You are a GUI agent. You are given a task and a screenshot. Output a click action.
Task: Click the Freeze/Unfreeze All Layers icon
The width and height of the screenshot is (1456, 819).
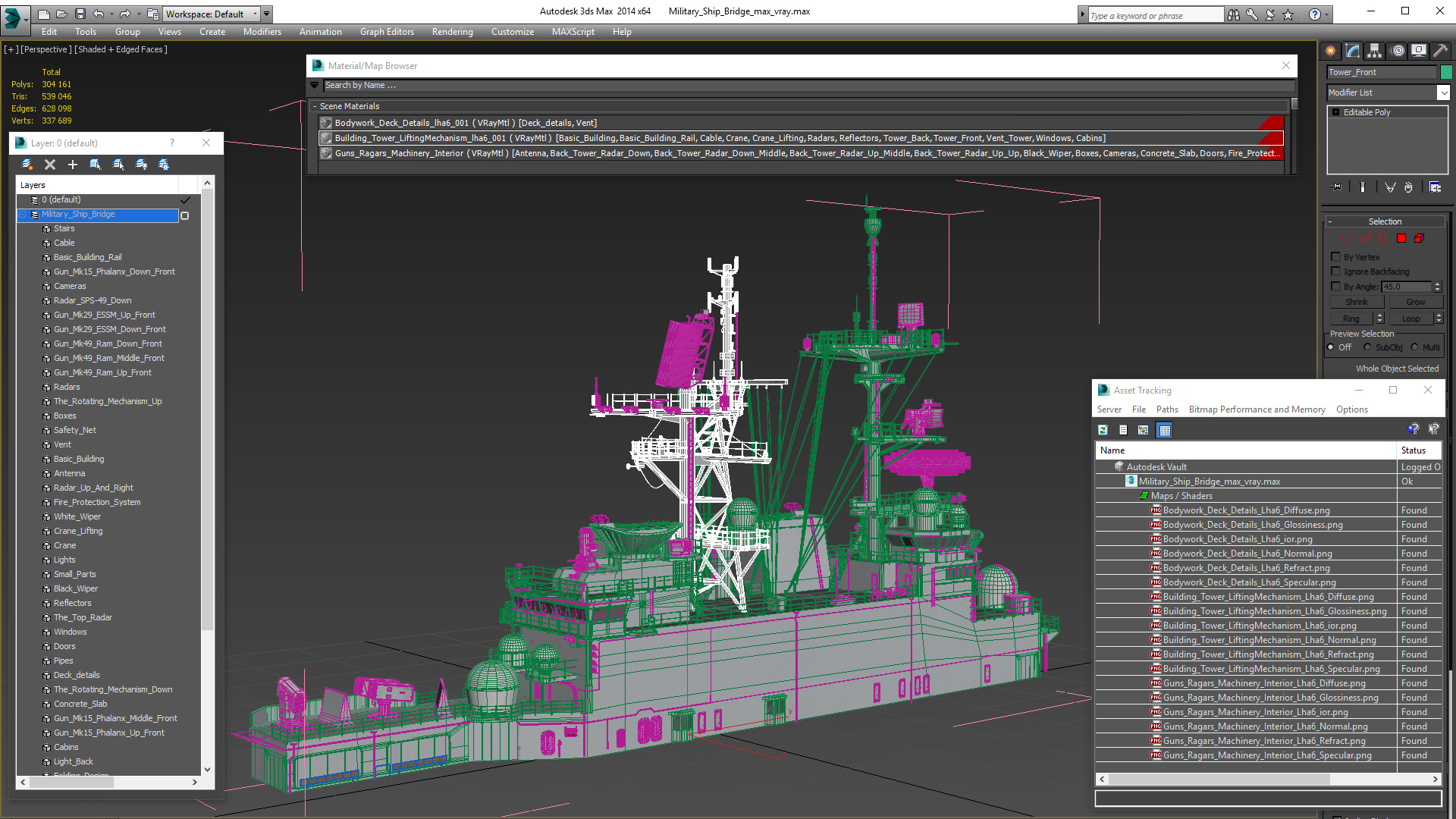[164, 165]
